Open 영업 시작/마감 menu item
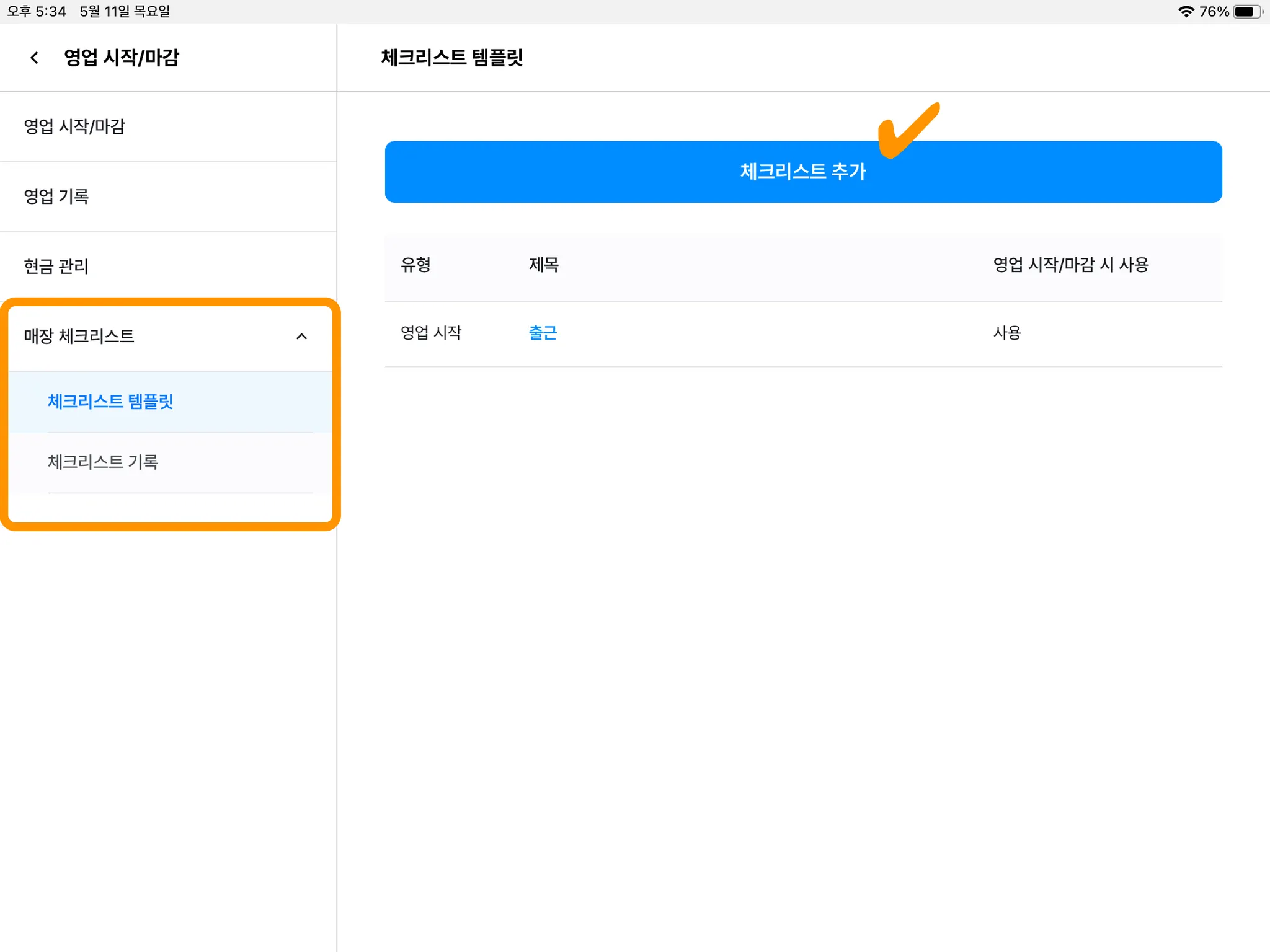 click(x=74, y=126)
